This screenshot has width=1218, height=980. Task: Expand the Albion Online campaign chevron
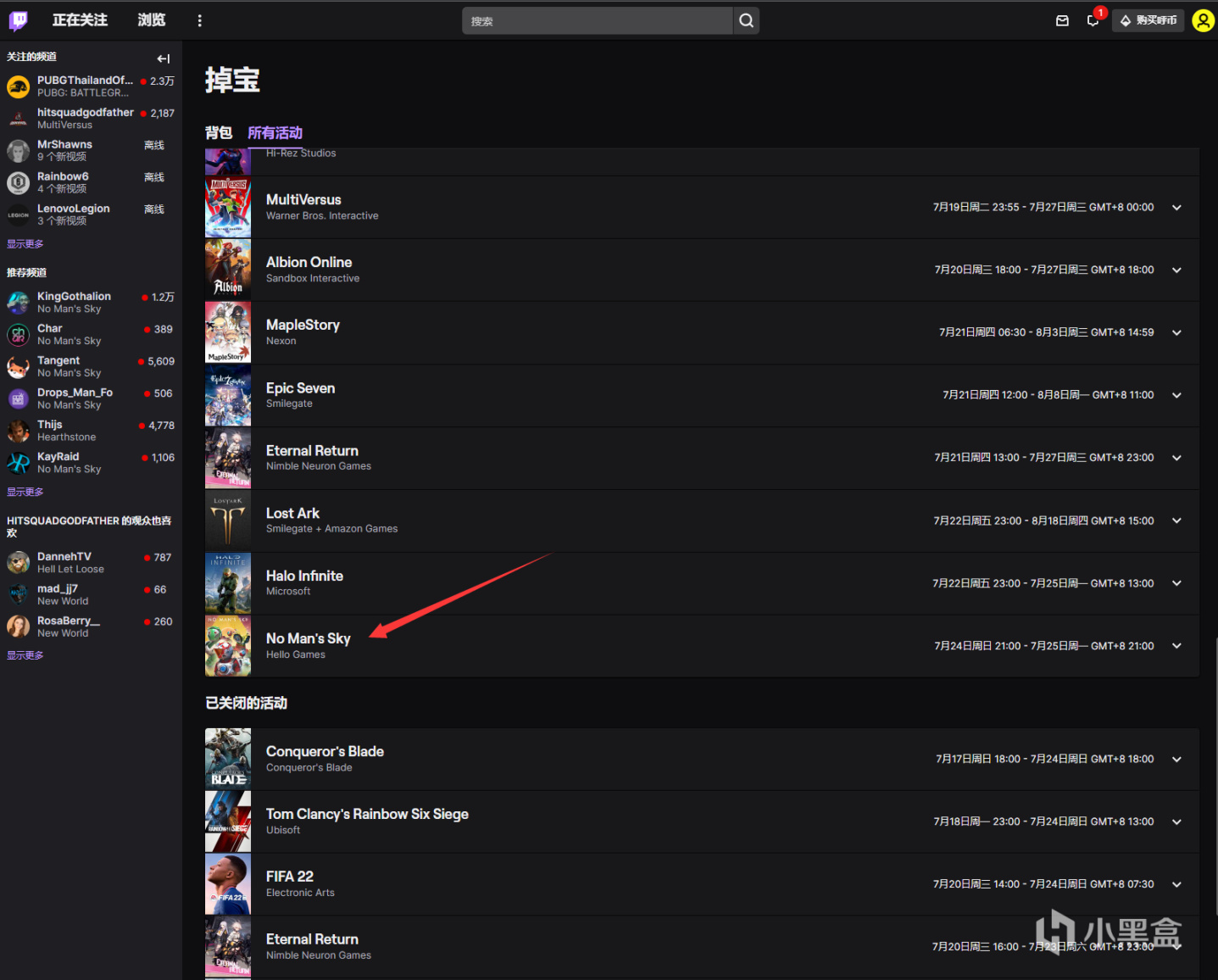1176,270
